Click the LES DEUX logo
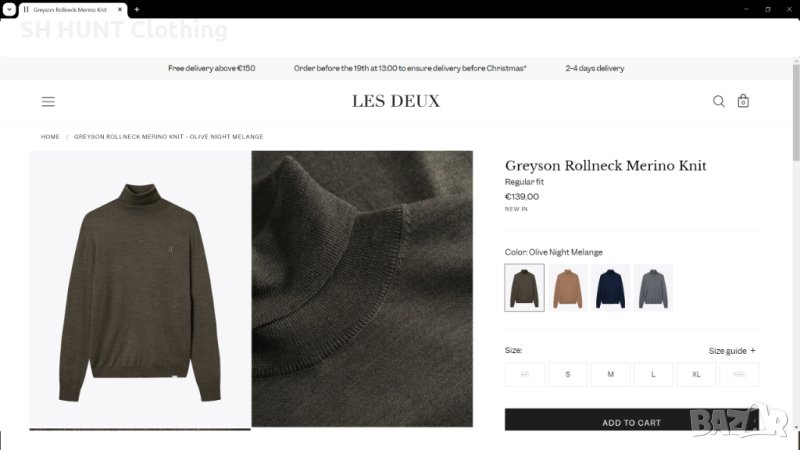 (396, 101)
